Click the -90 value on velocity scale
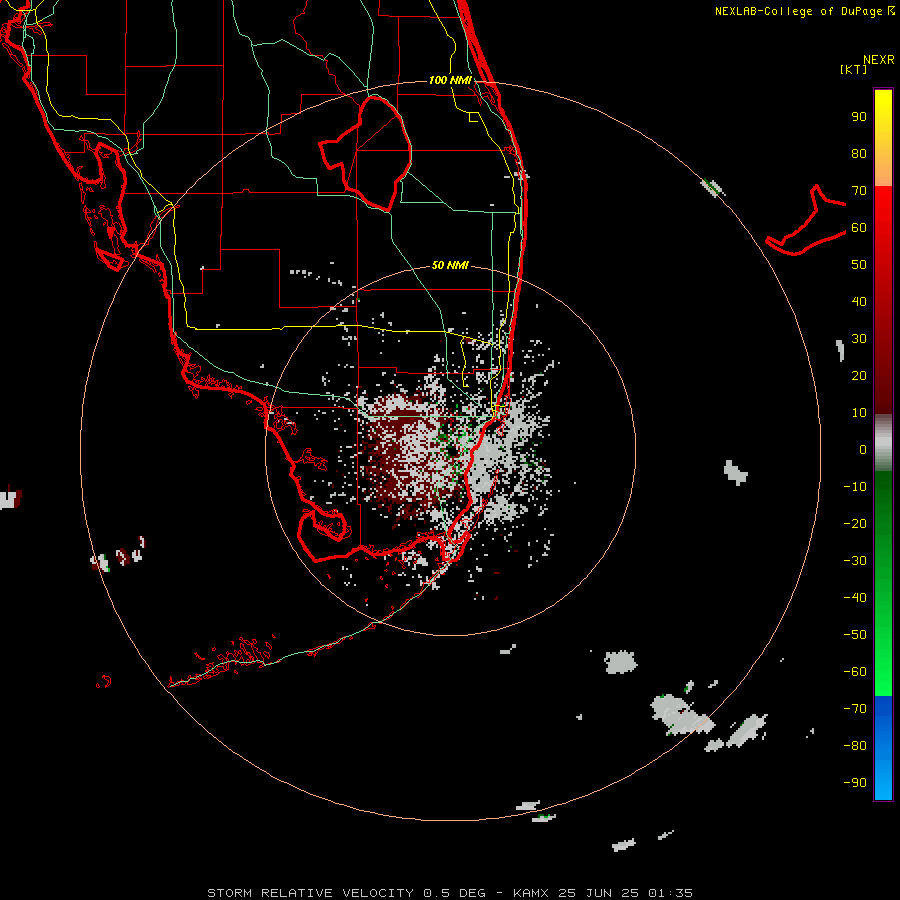The height and width of the screenshot is (900, 900). pos(855,782)
